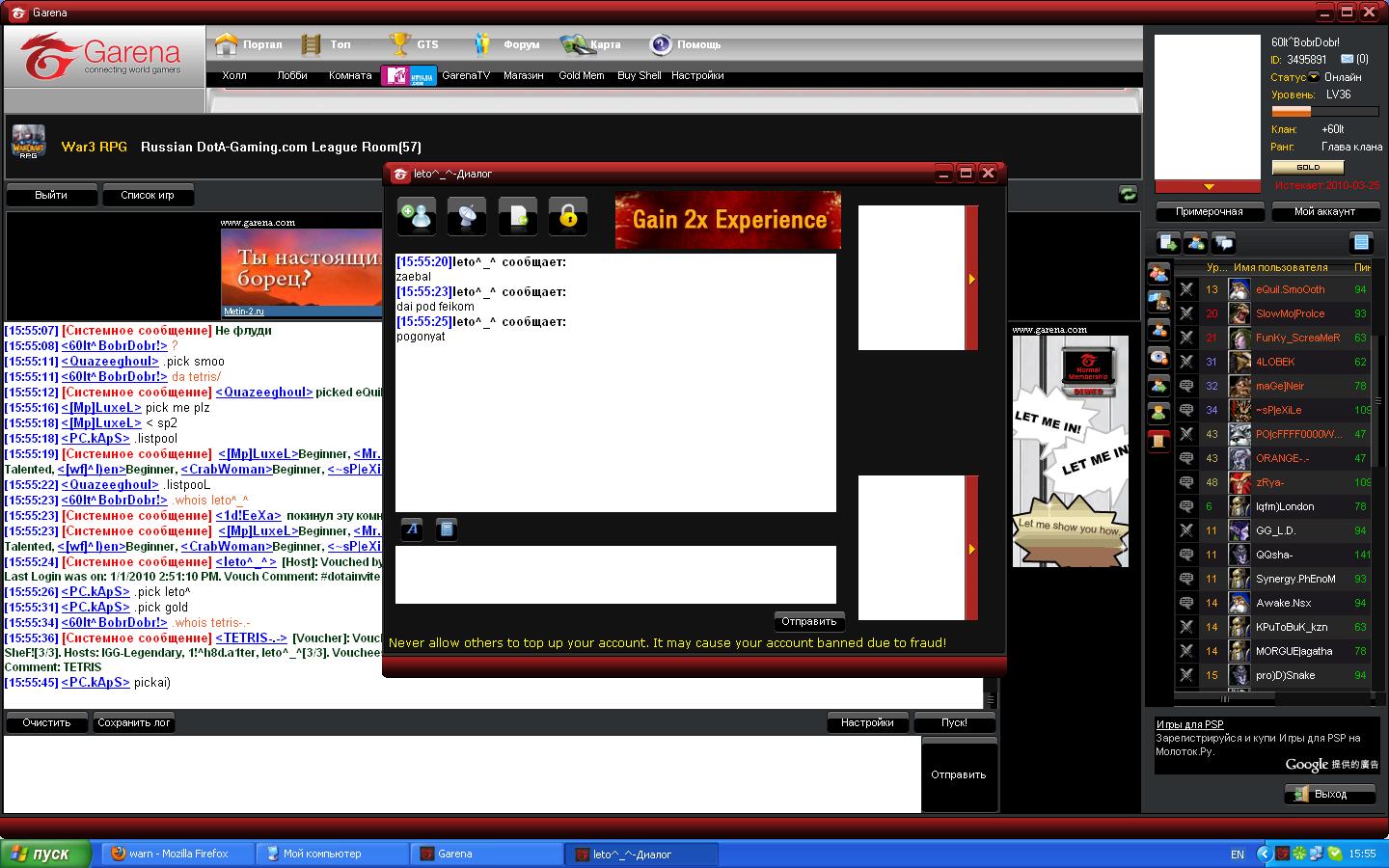1389x868 pixels.
Task: Click the crossed-swords icon beside eQuil.SmoOoth
Action: click(1186, 289)
